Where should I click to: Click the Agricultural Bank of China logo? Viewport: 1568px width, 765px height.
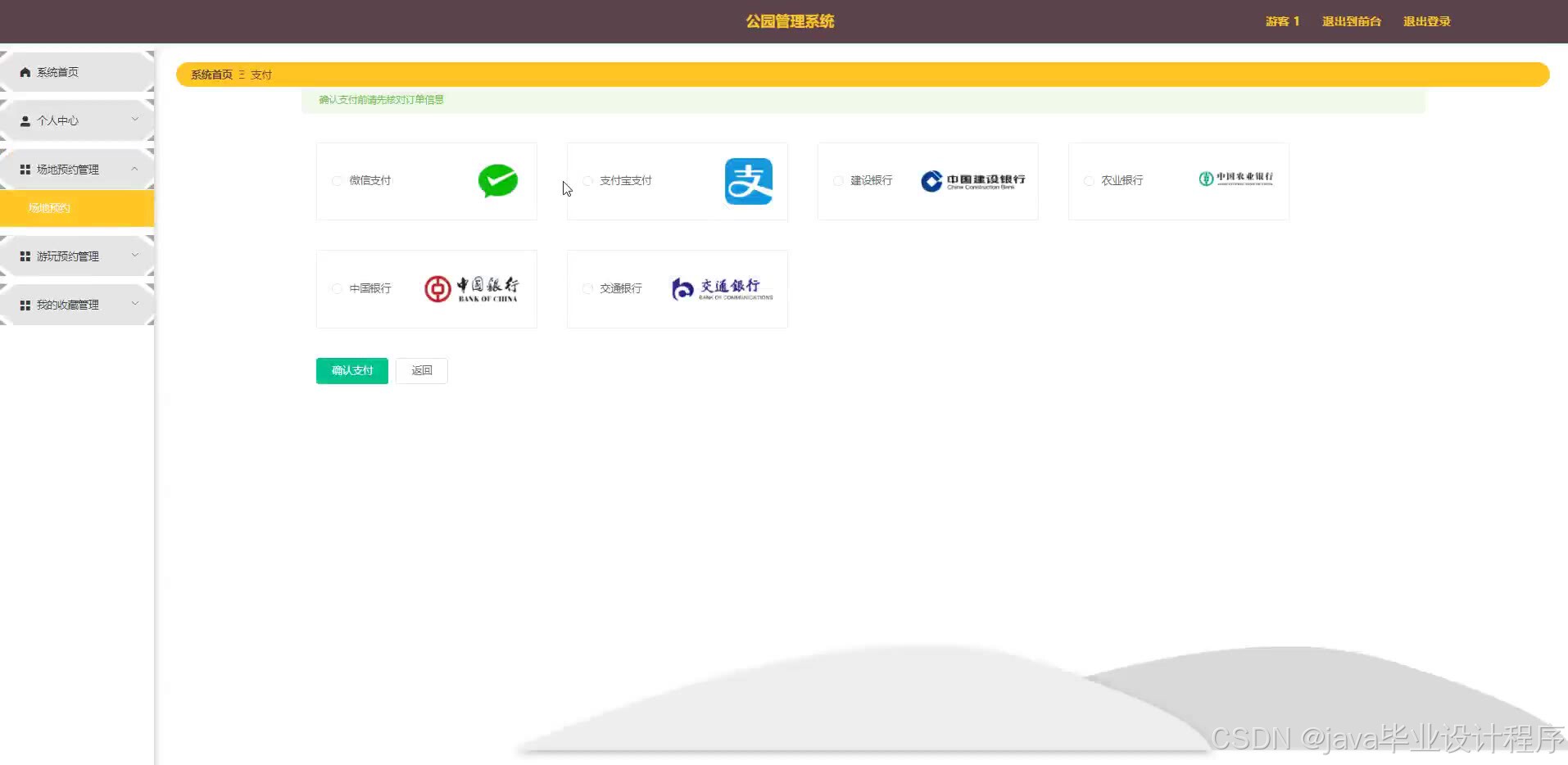tap(1235, 179)
